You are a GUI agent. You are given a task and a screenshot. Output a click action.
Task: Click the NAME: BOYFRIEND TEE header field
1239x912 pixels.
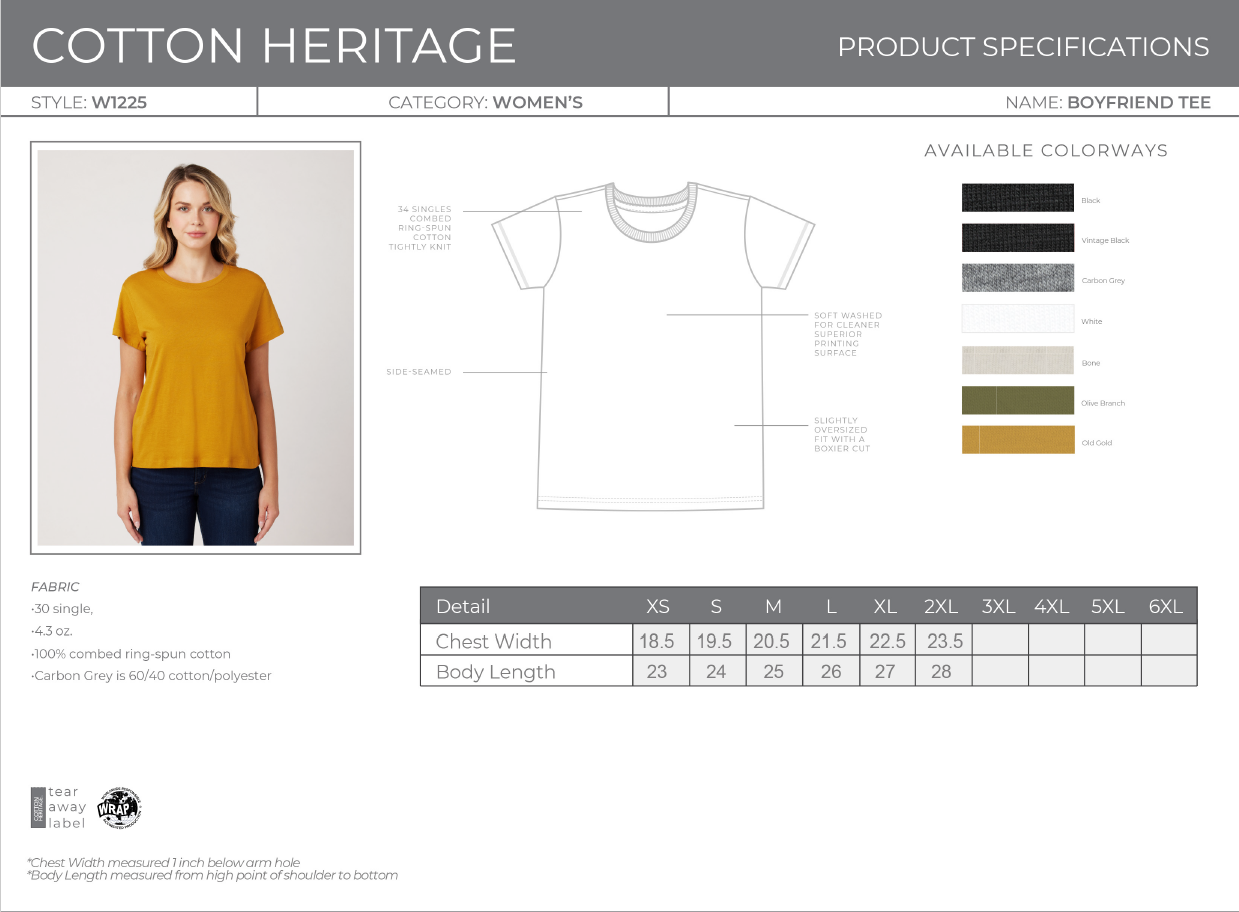click(x=1108, y=102)
